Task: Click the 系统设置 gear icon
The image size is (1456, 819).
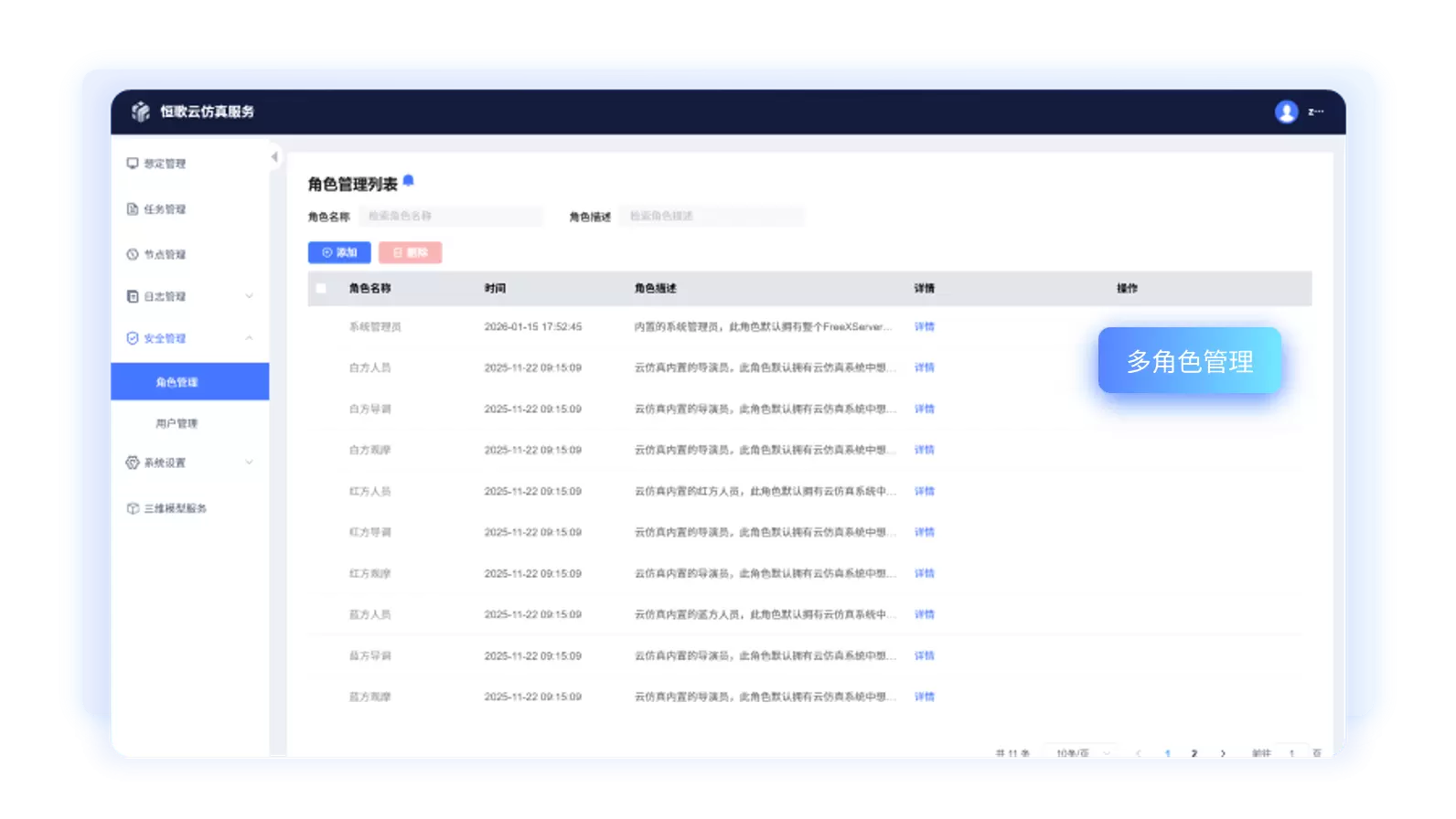Action: point(133,463)
